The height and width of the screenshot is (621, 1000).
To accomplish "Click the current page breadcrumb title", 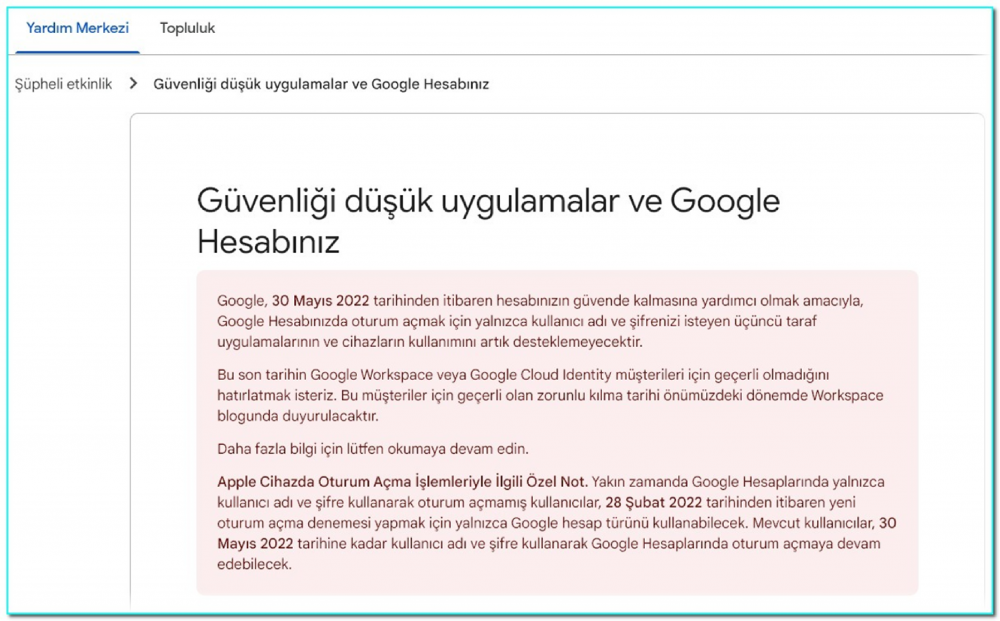I will coord(320,84).
